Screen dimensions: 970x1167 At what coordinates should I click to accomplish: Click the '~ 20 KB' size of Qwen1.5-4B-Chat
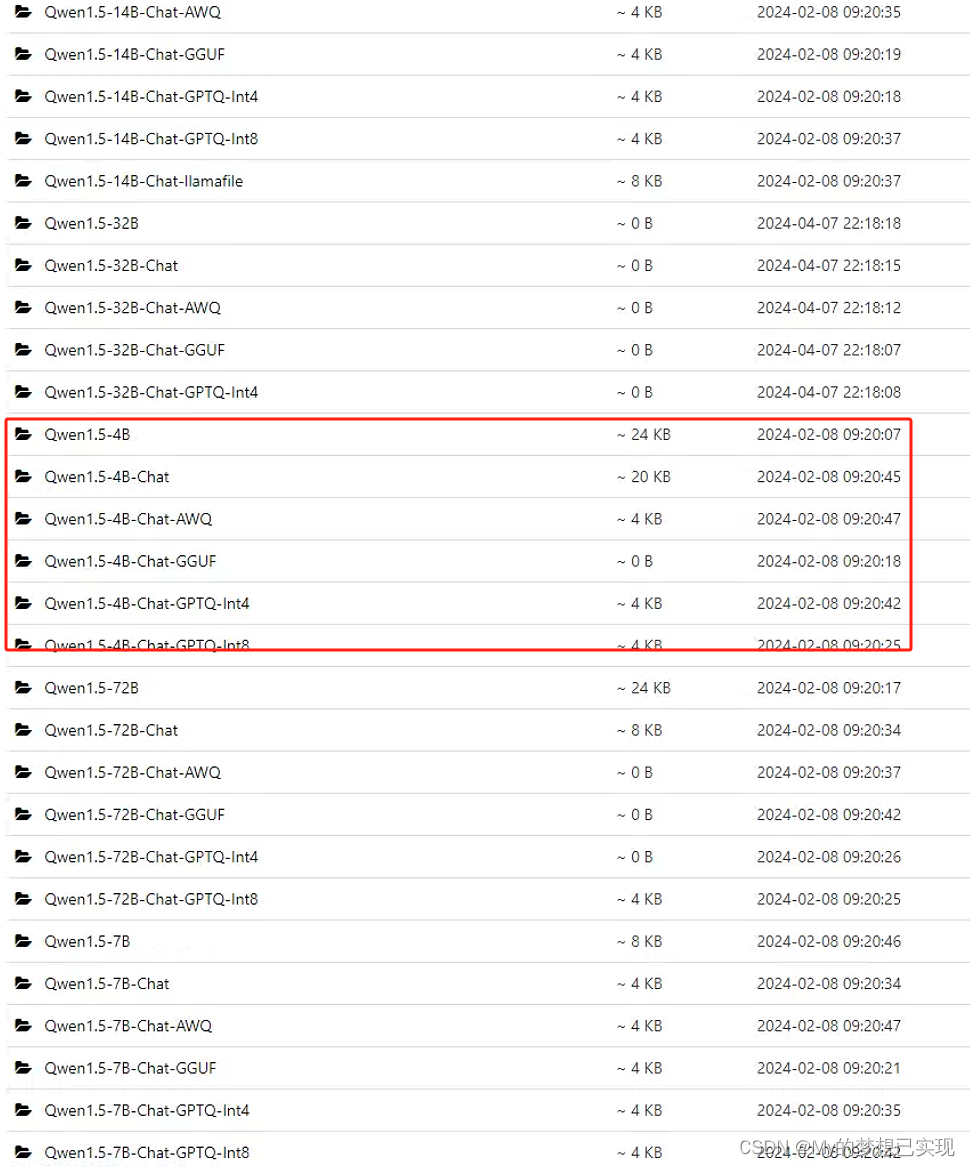[643, 477]
